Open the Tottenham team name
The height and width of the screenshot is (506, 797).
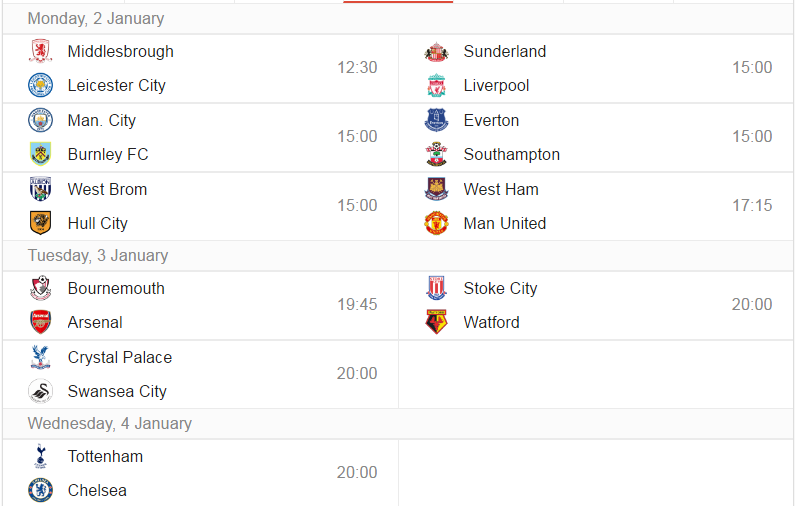(x=105, y=457)
